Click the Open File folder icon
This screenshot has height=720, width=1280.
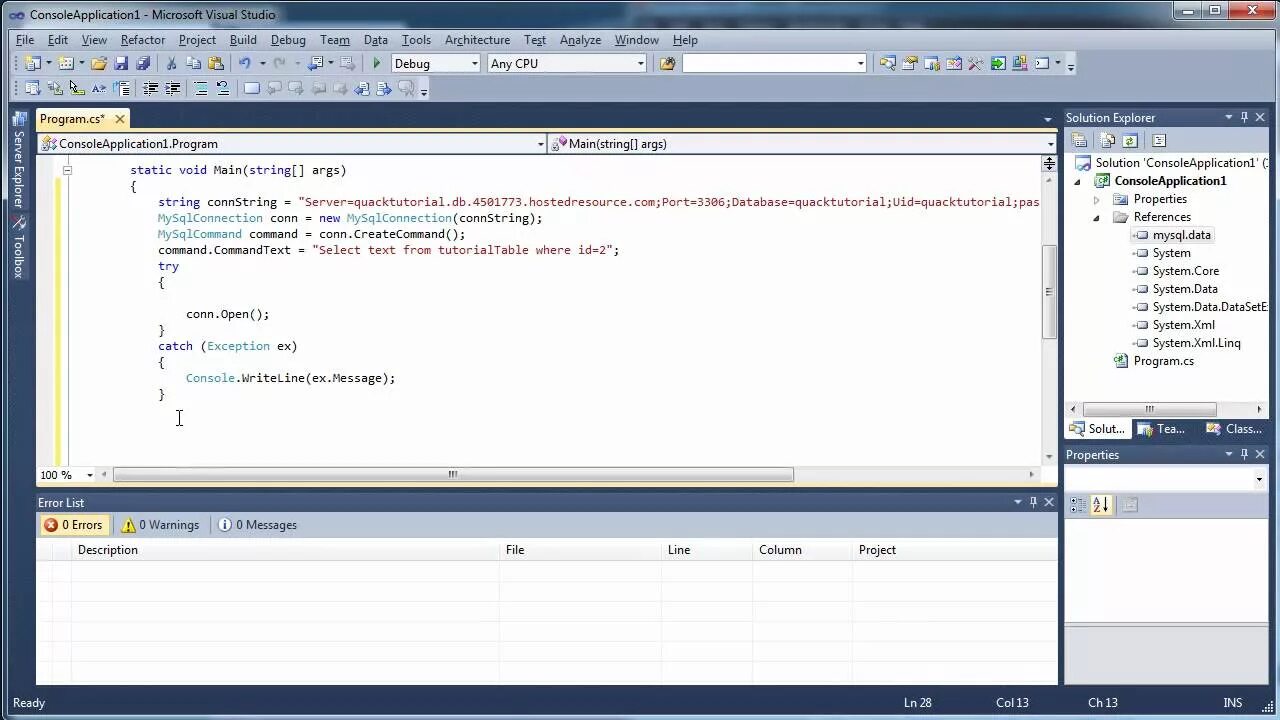pyautogui.click(x=99, y=63)
